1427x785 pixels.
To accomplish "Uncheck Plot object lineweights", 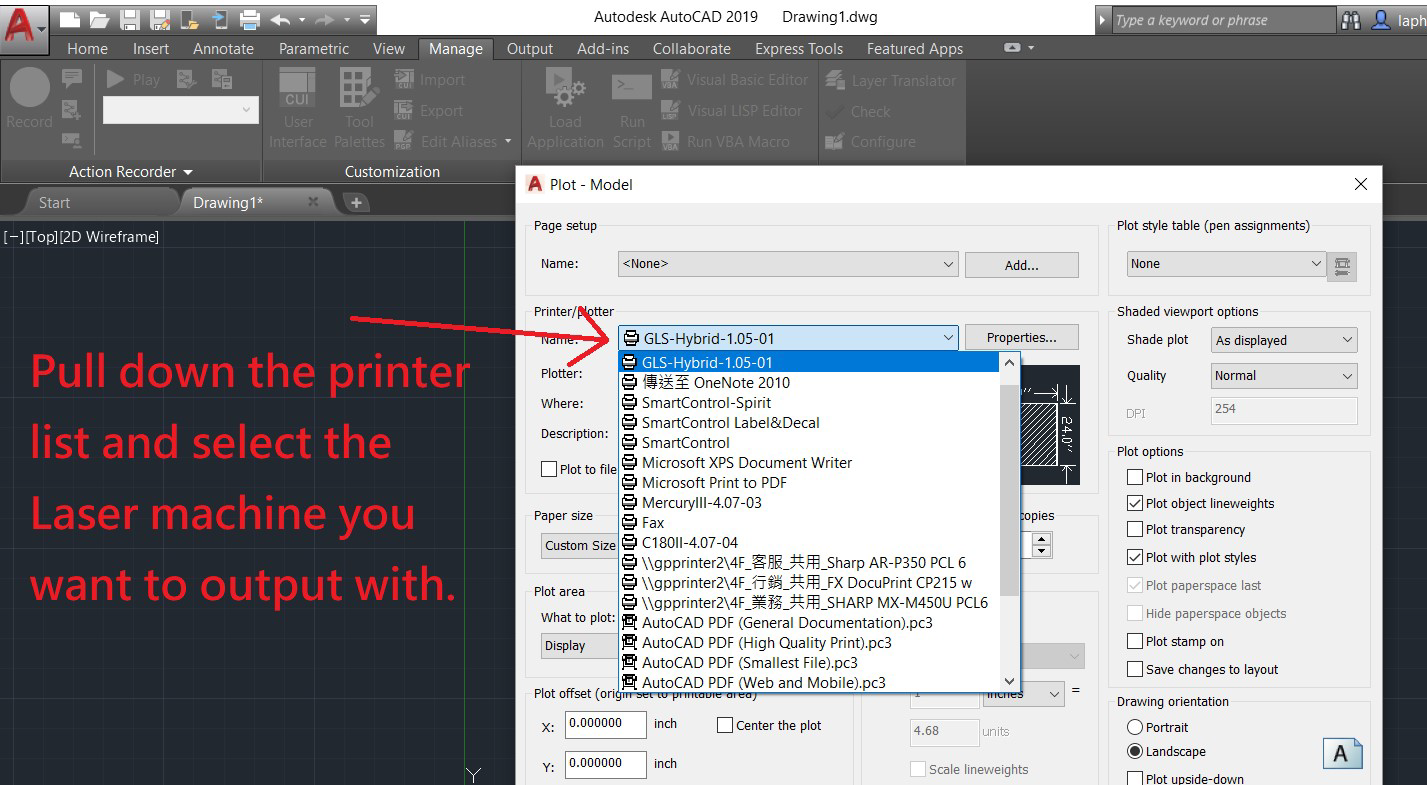I will tap(1135, 503).
